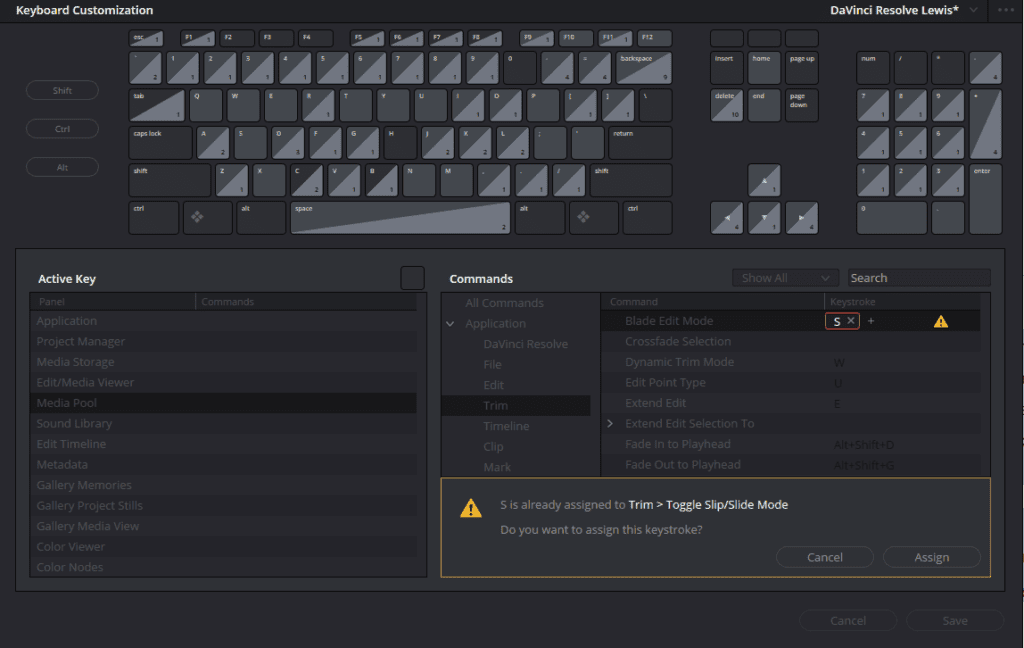Click the bottom Save button
This screenshot has height=648, width=1024.
(x=955, y=621)
